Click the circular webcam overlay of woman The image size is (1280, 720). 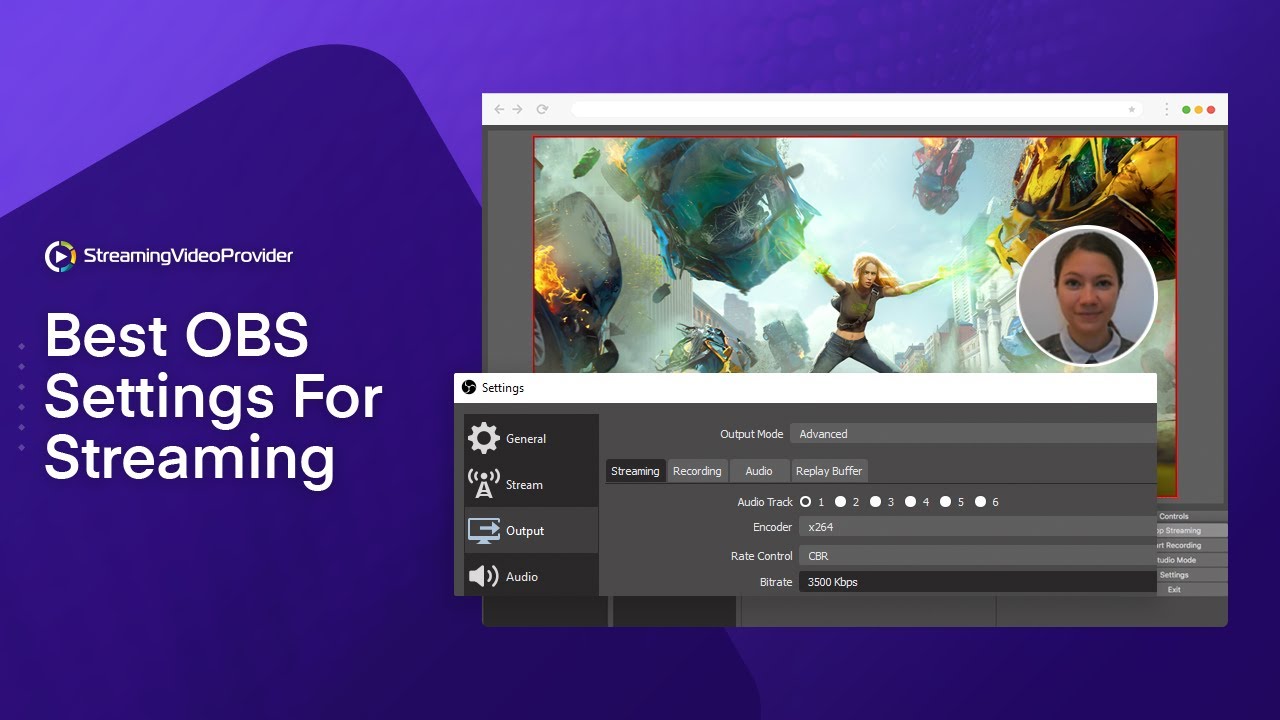pyautogui.click(x=1086, y=296)
